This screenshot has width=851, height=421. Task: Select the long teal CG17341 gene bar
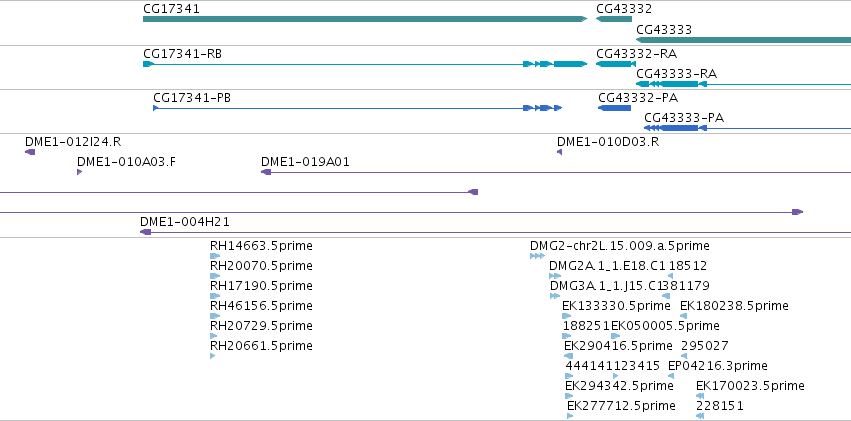[365, 19]
